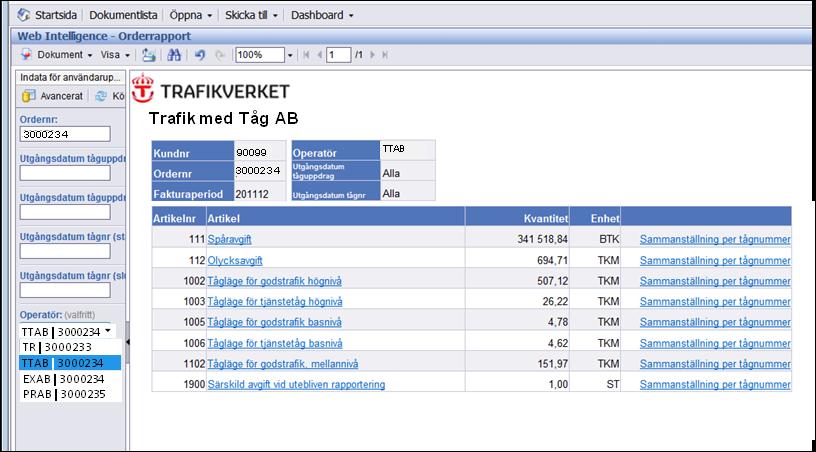The width and height of the screenshot is (816, 452).
Task: Click quantity value 341 518,84
Action: (542, 239)
